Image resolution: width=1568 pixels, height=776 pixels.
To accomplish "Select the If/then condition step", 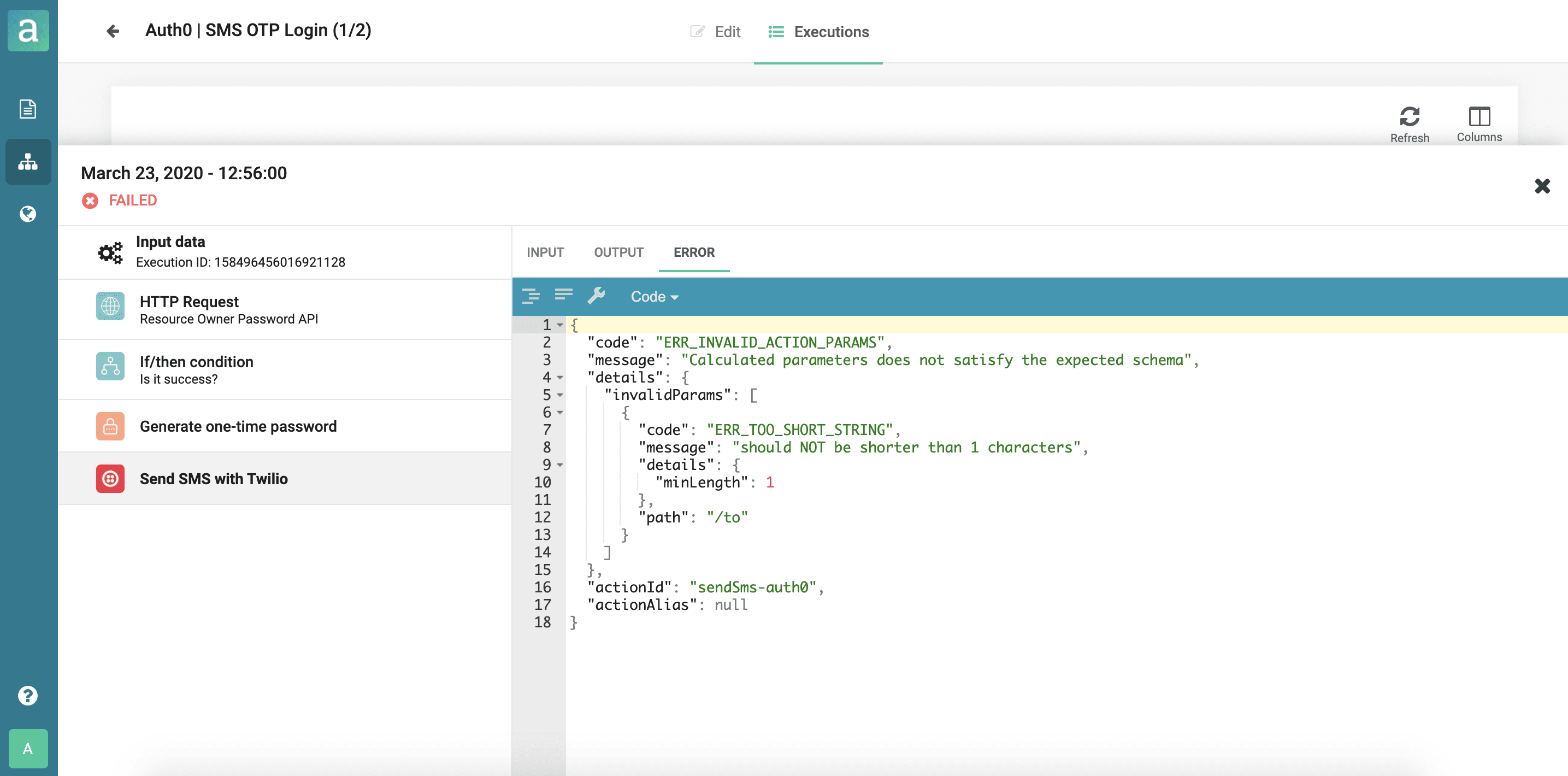I will (285, 369).
